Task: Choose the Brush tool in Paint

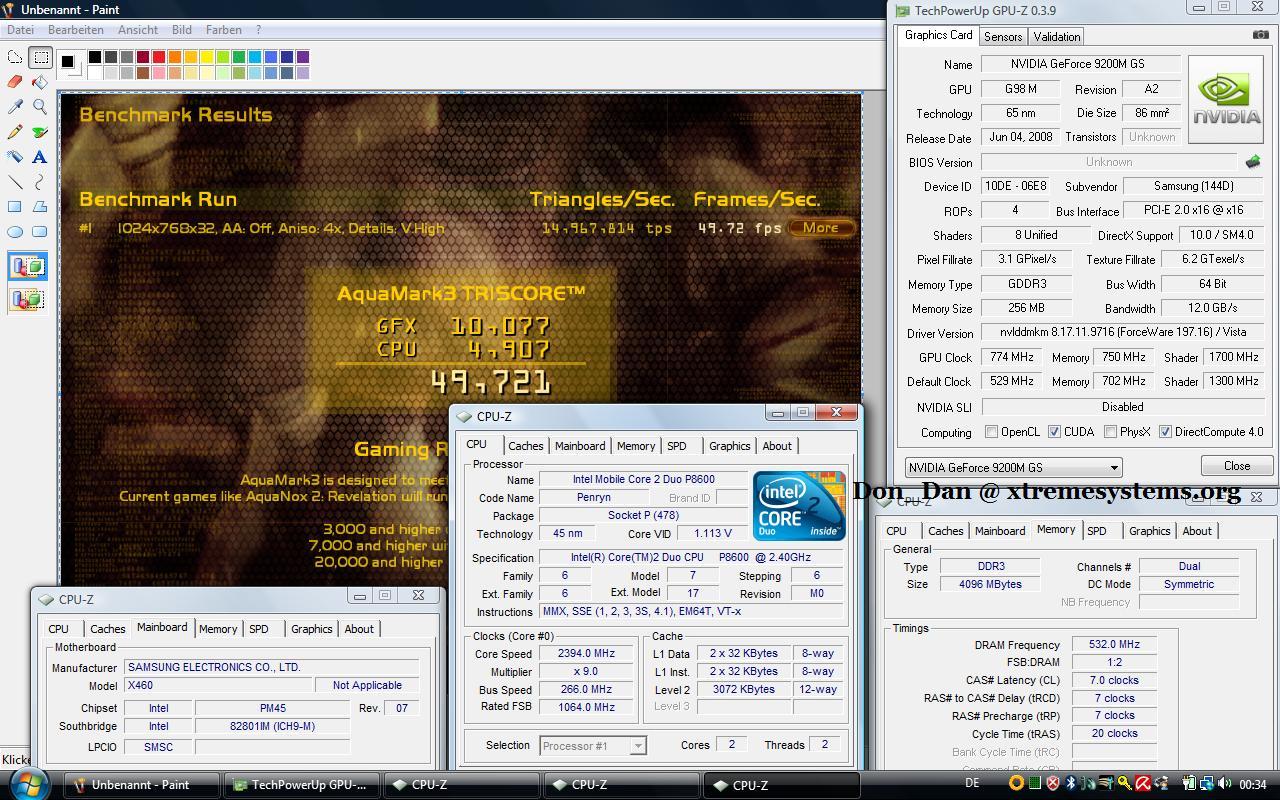Action: 40,132
